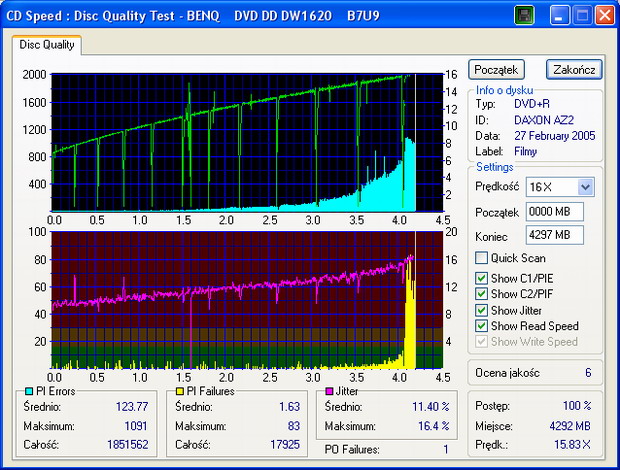
Task: Click the PI Failures yellow legend square
Action: click(x=180, y=391)
